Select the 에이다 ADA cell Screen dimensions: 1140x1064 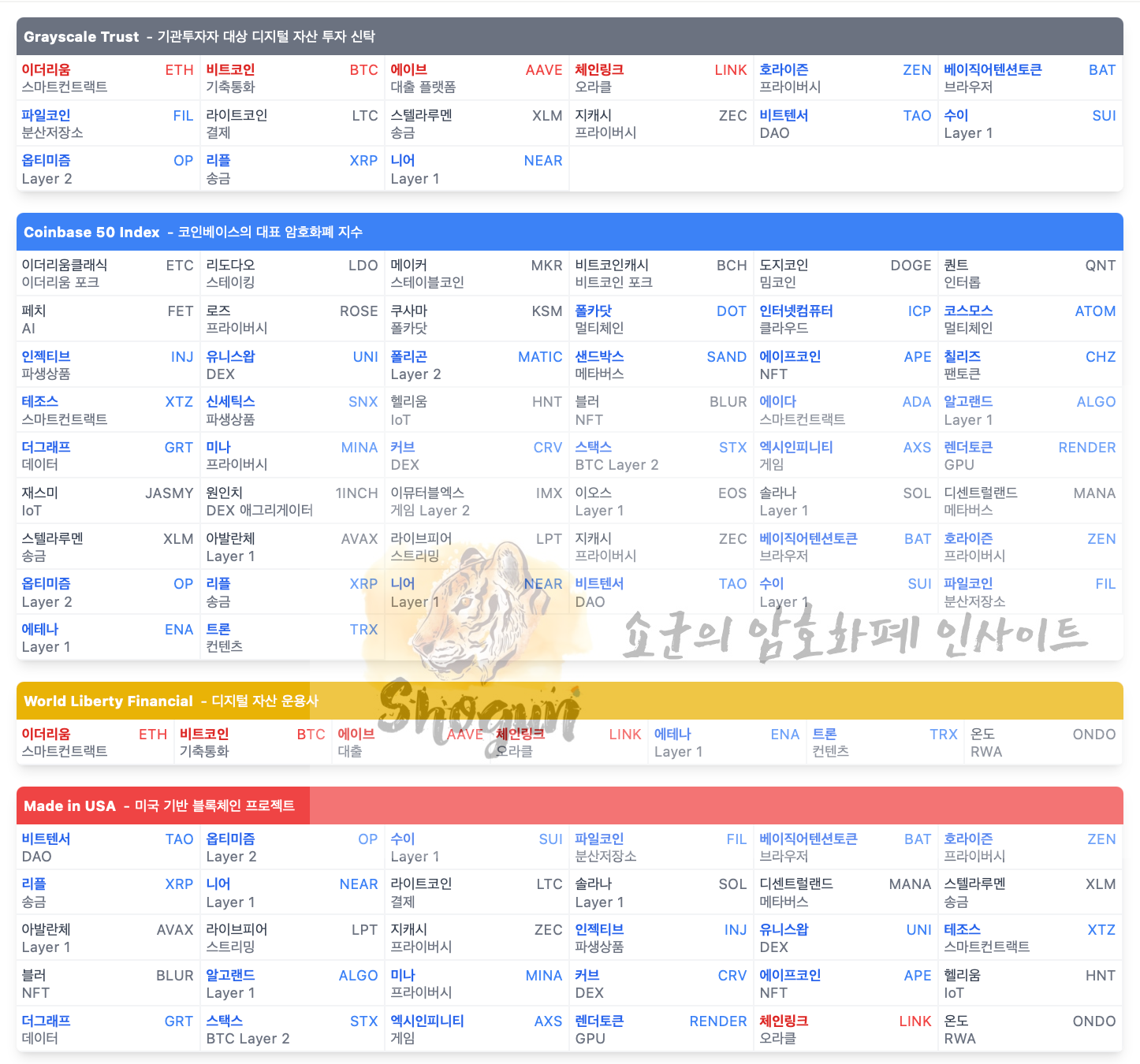[846, 410]
